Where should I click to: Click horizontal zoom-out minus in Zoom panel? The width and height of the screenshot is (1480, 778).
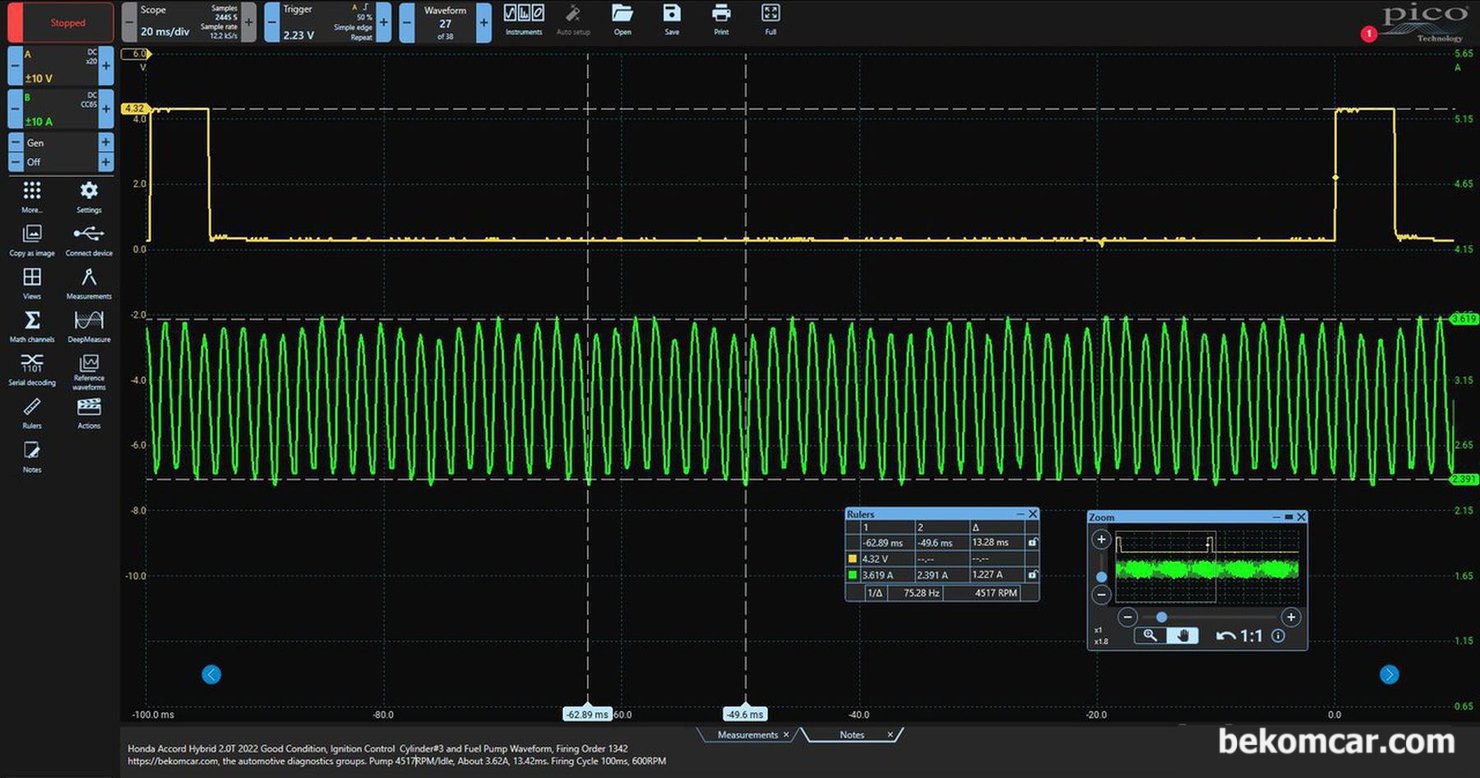point(1127,617)
